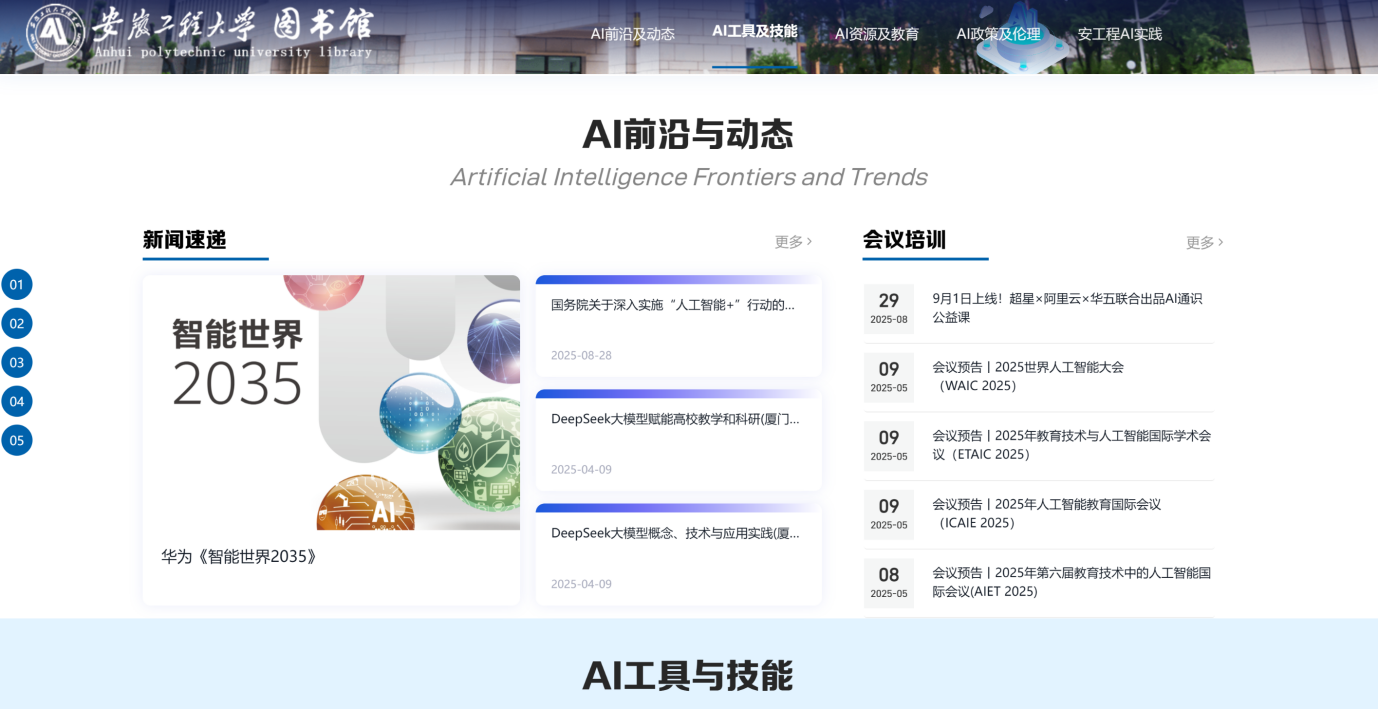
Task: Open the 安工程AI实践 menu item
Action: coord(1119,34)
